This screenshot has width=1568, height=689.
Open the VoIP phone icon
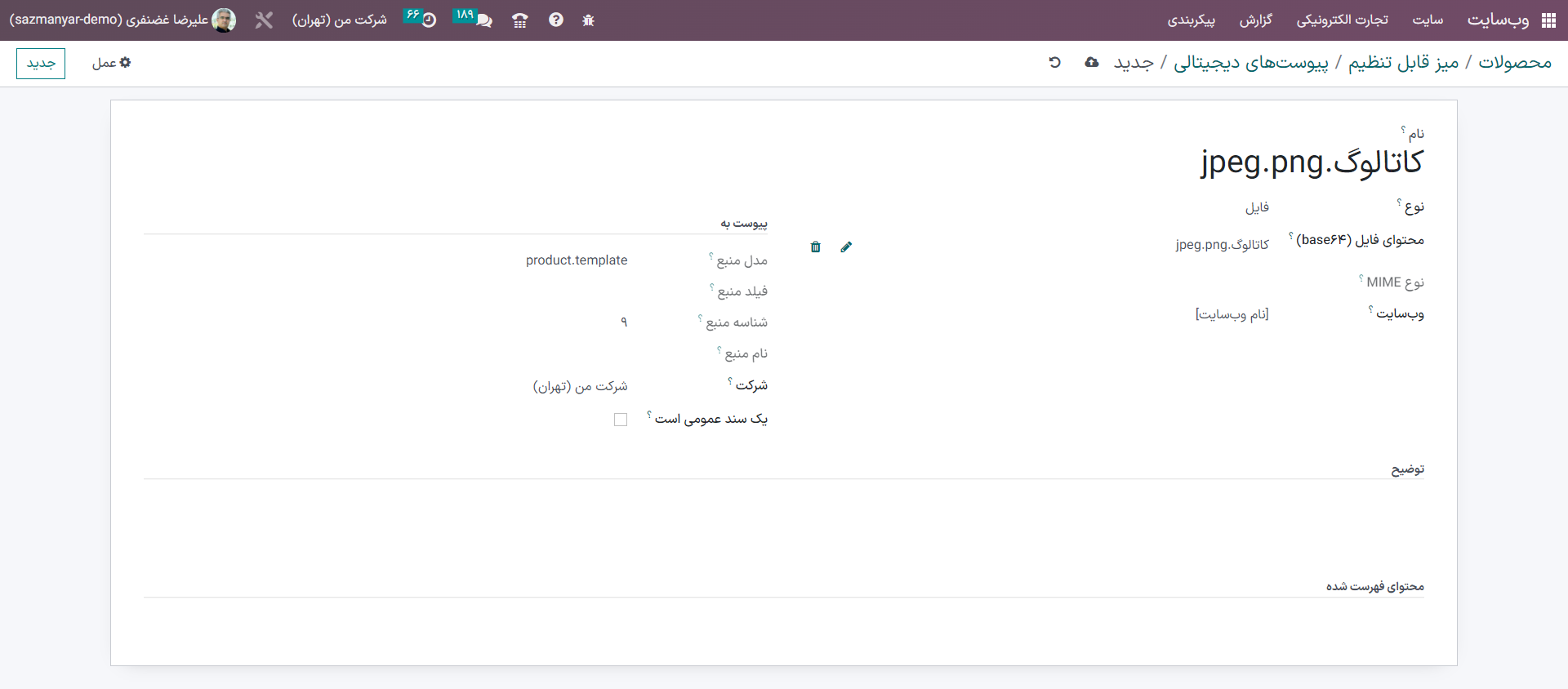(519, 20)
